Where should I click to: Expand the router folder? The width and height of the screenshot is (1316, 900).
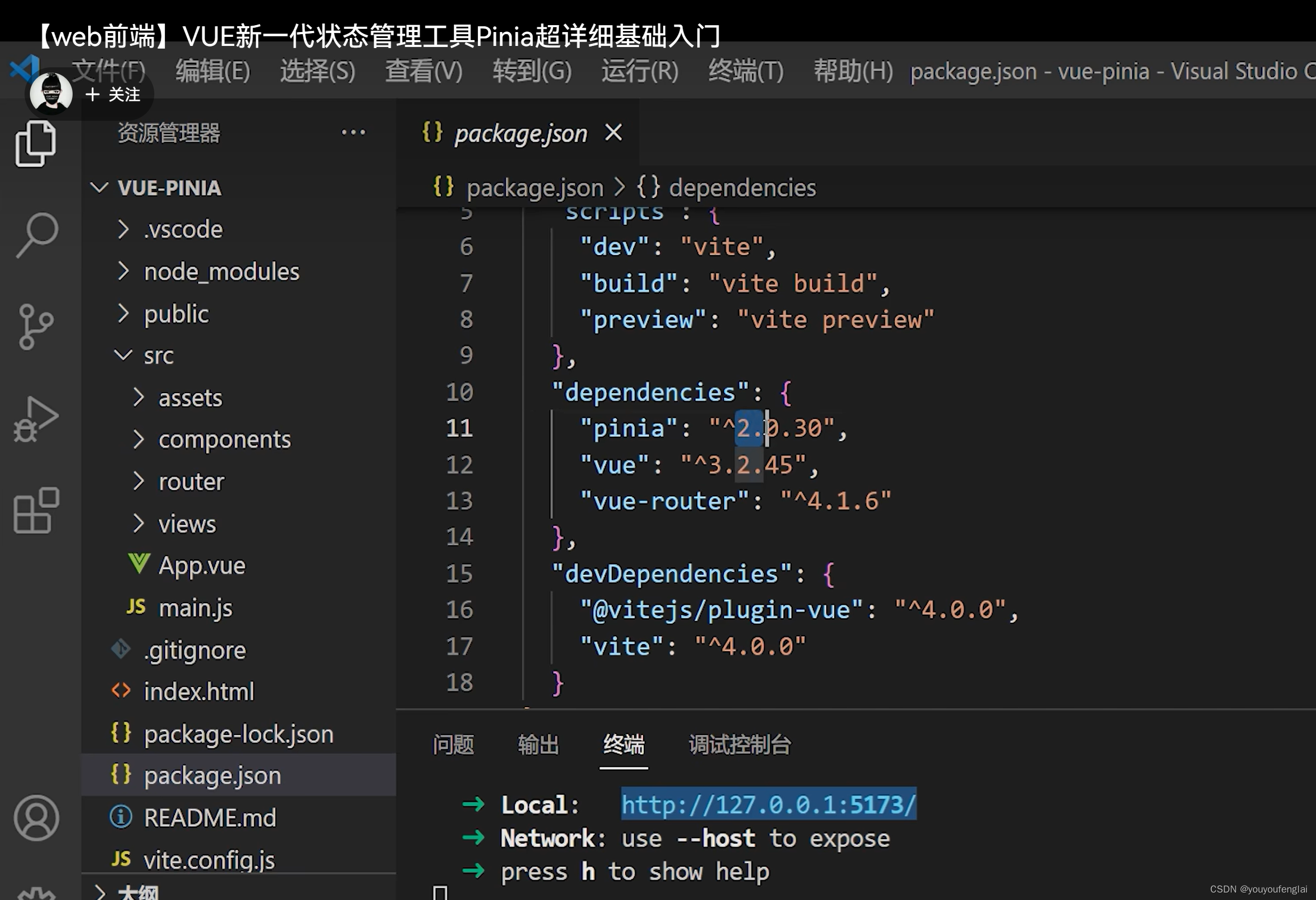tap(239, 482)
